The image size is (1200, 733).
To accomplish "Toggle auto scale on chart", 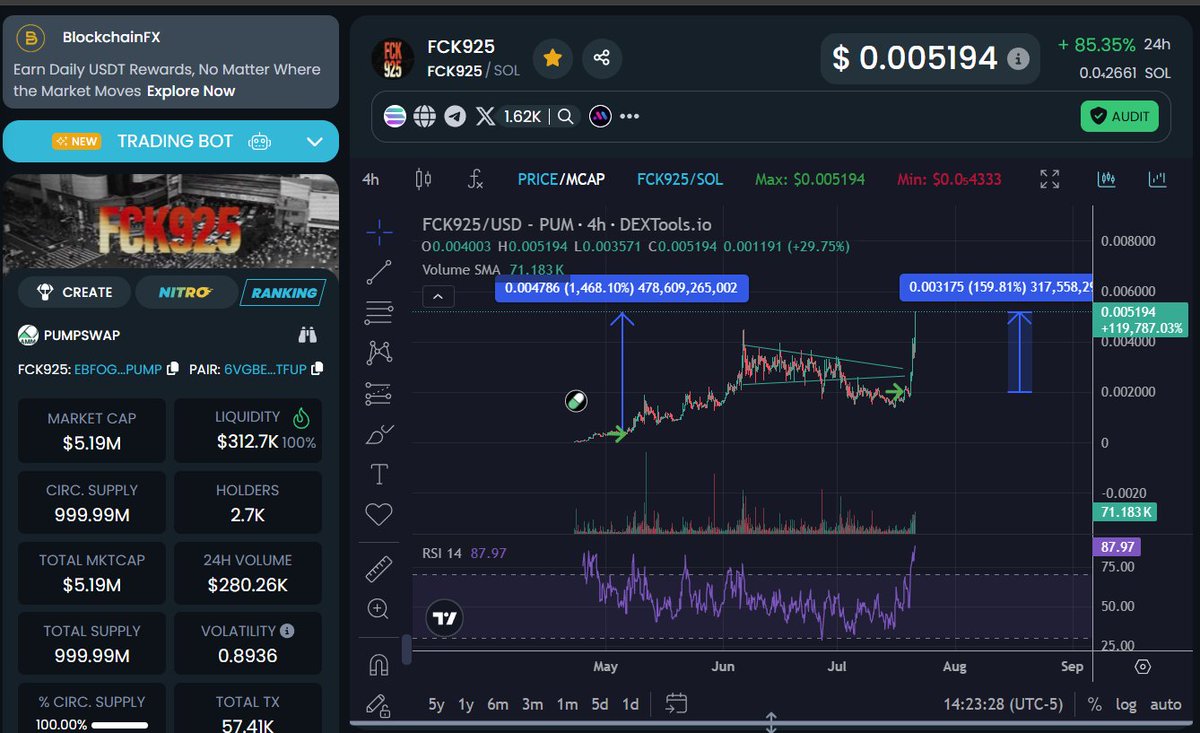I will tap(1165, 704).
